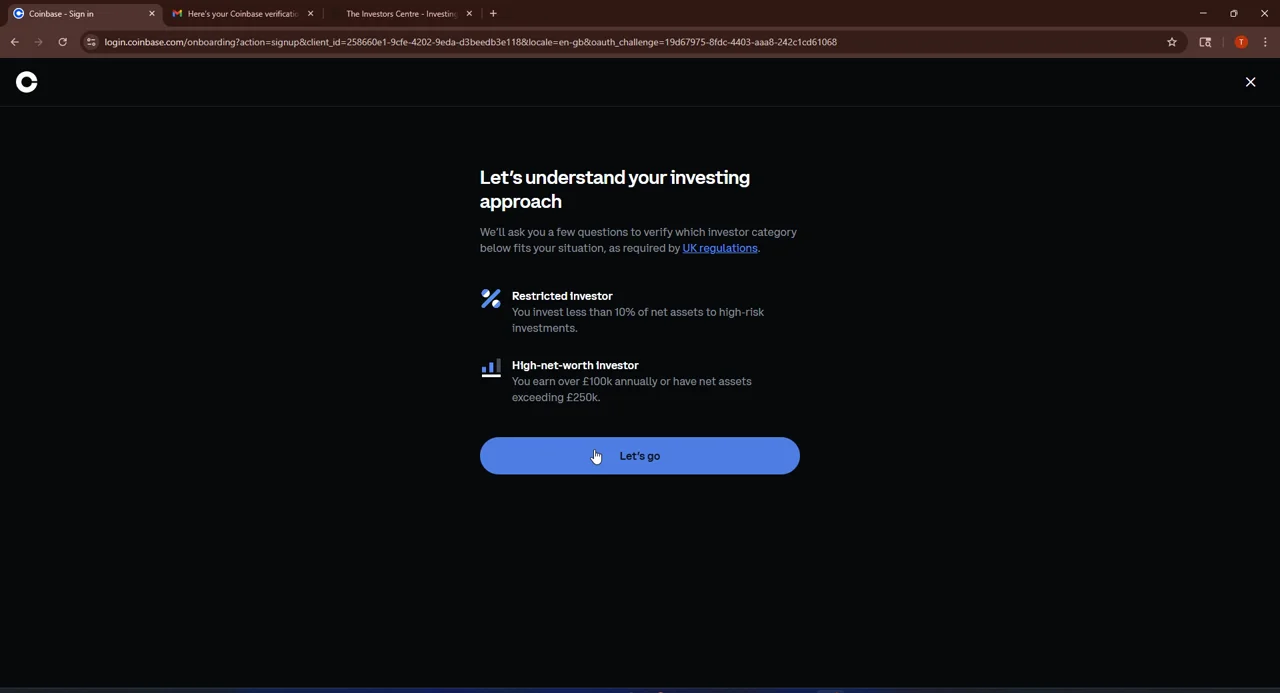This screenshot has height=693, width=1280.
Task: Switch to The Investors Centre tab
Action: coord(400,14)
